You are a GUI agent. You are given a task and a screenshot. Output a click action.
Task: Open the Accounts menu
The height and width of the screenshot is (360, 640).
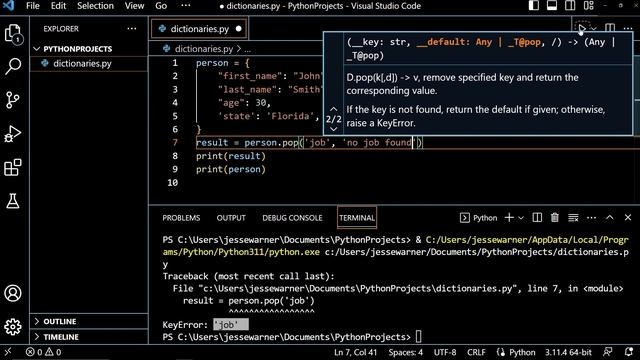click(13, 293)
